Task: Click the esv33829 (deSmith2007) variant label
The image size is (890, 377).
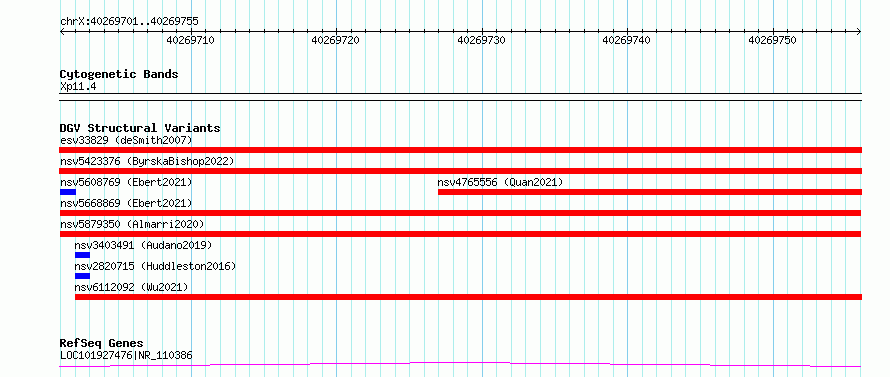Action: [x=126, y=140]
